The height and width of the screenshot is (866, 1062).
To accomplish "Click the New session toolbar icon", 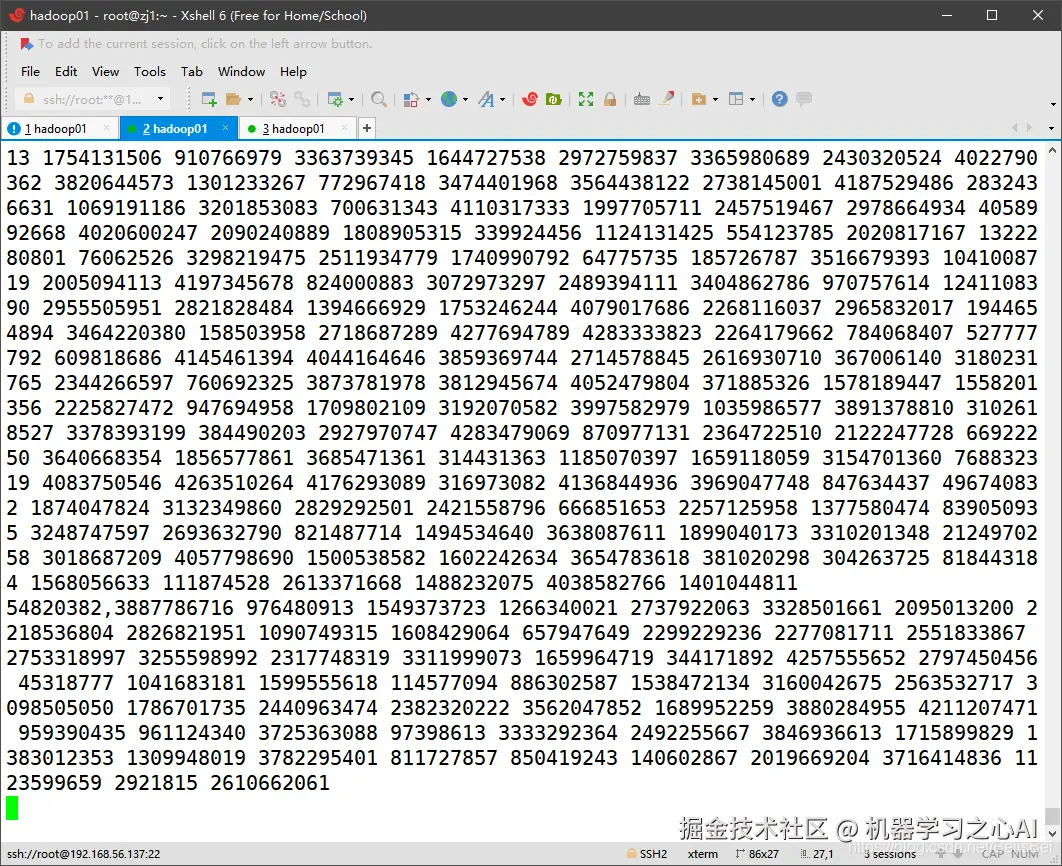I will click(209, 100).
